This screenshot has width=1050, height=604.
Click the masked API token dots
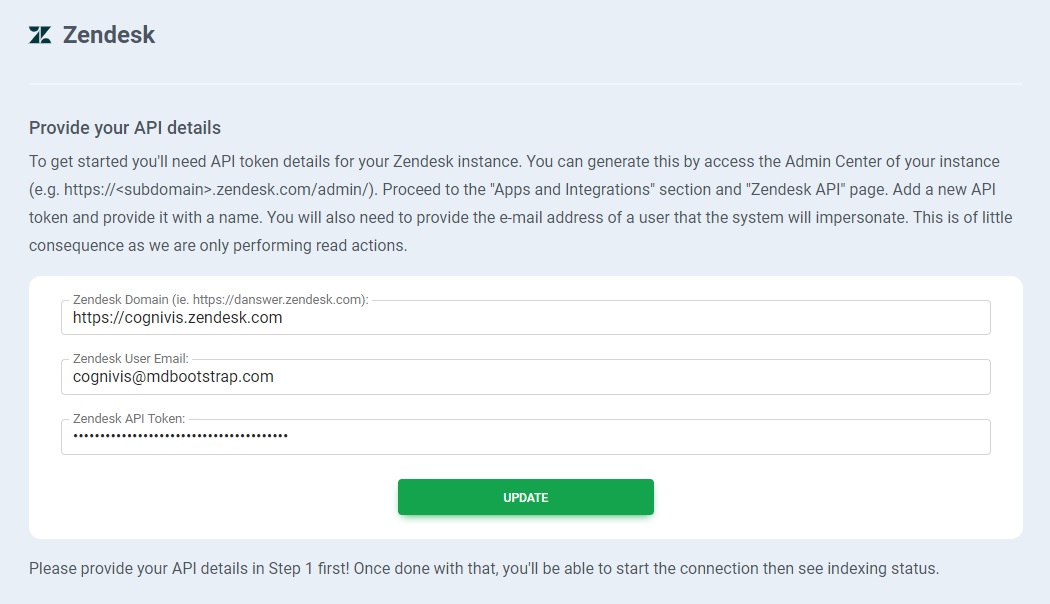[x=180, y=437]
